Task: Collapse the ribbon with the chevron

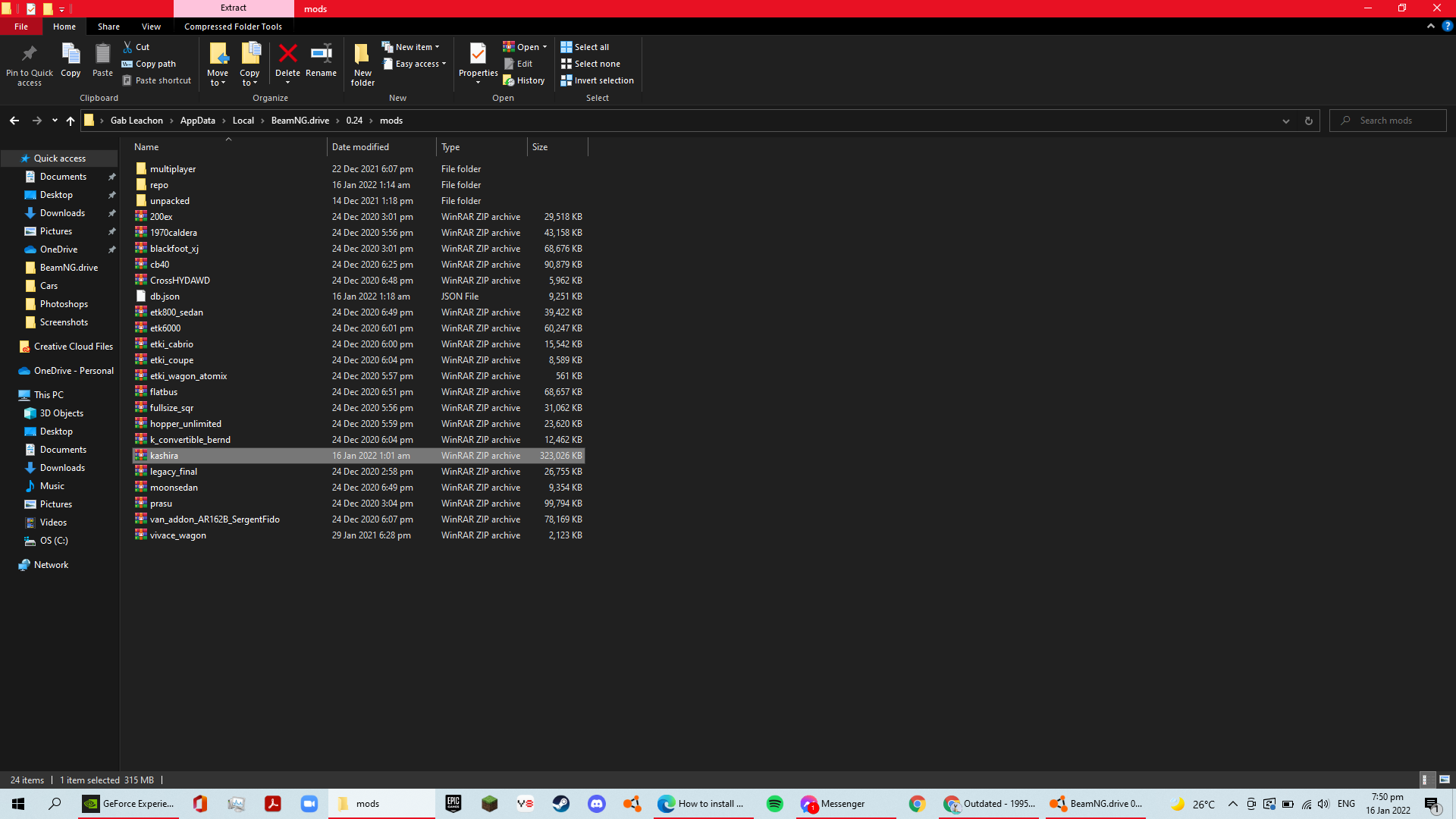Action: click(1431, 26)
